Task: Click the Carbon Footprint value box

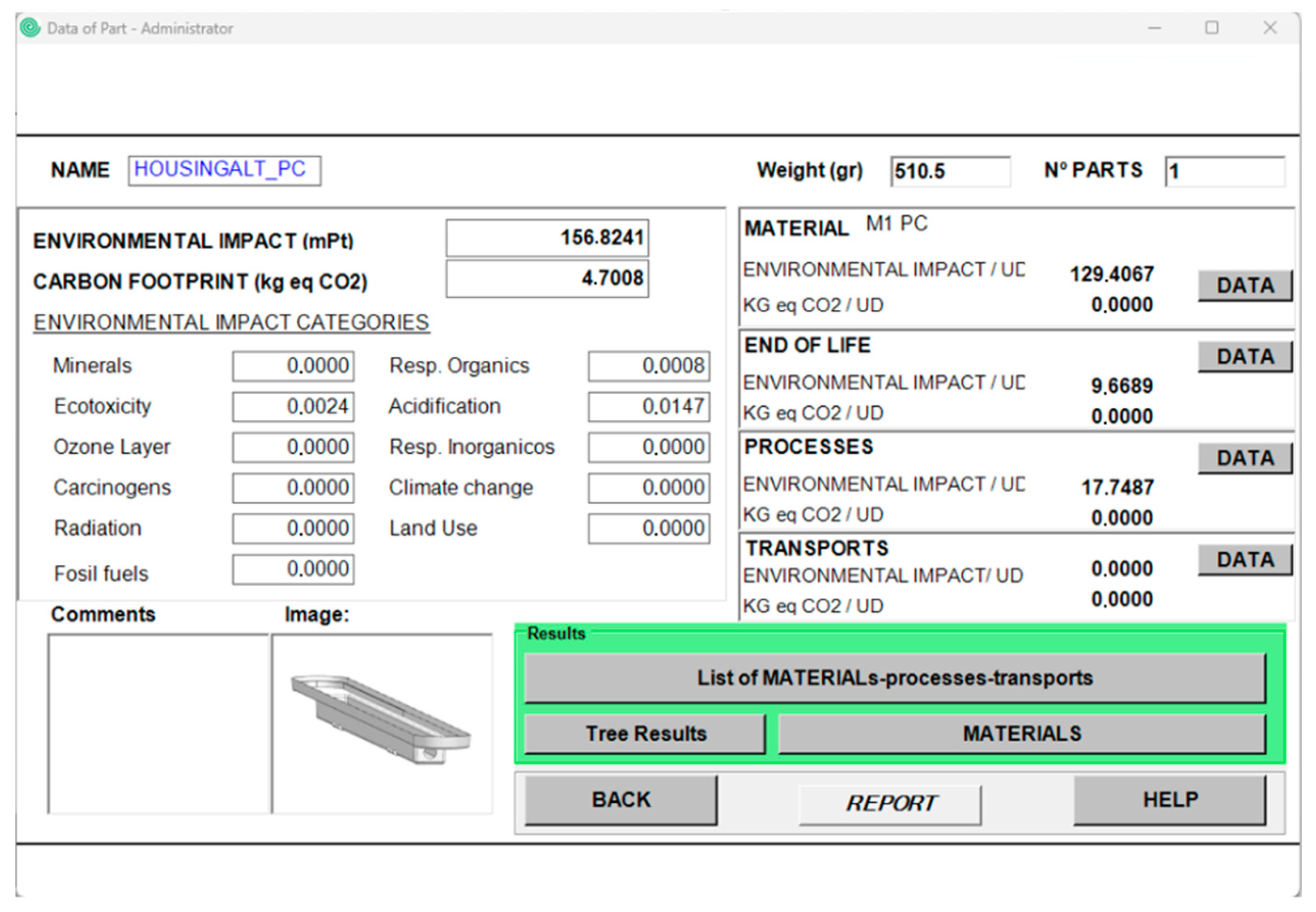Action: click(x=547, y=279)
